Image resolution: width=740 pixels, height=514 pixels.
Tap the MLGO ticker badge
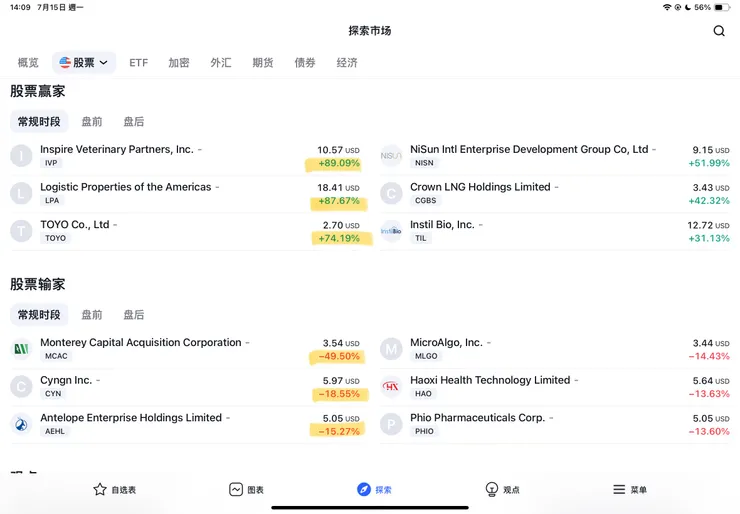pyautogui.click(x=426, y=356)
